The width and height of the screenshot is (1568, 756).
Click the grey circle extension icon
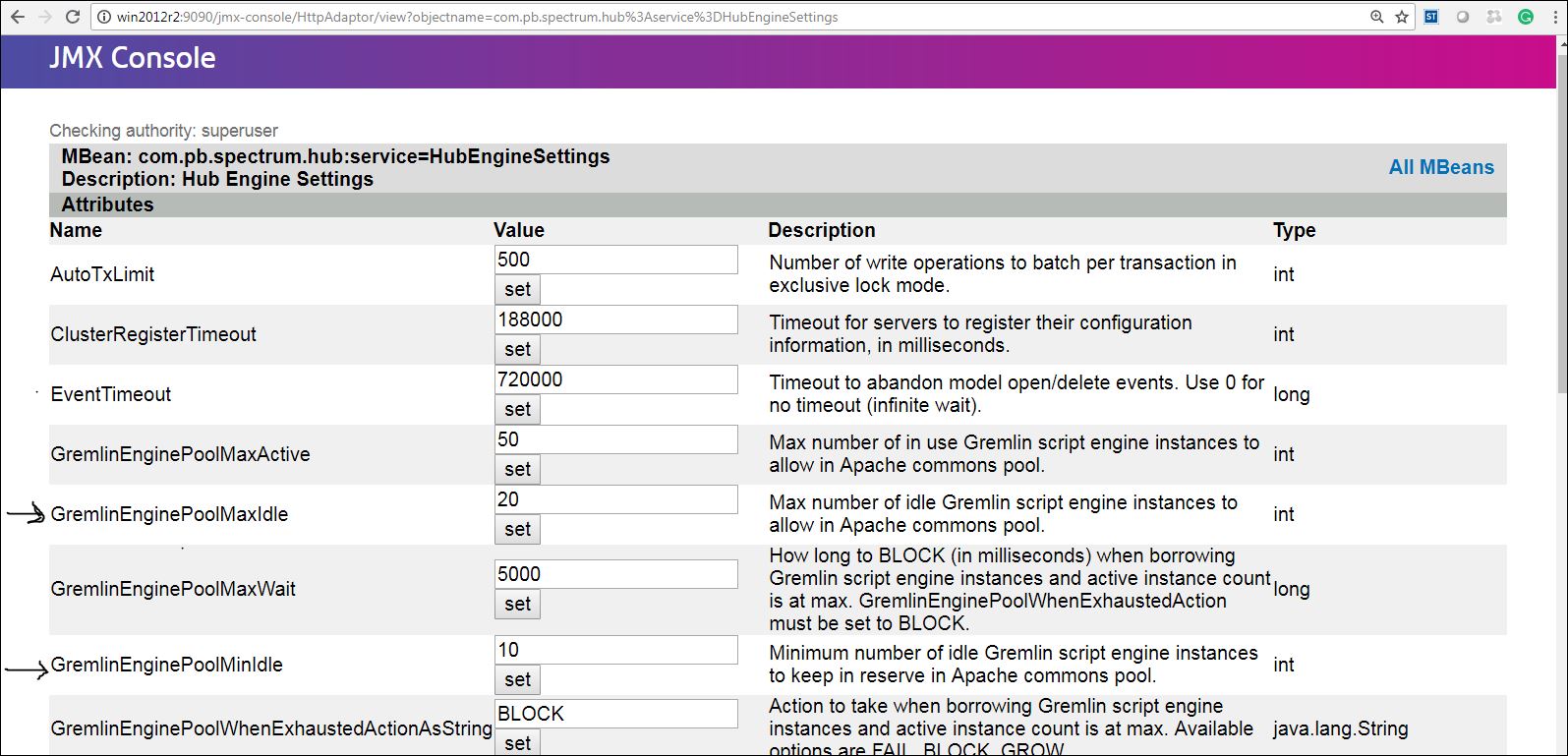pos(1463,17)
